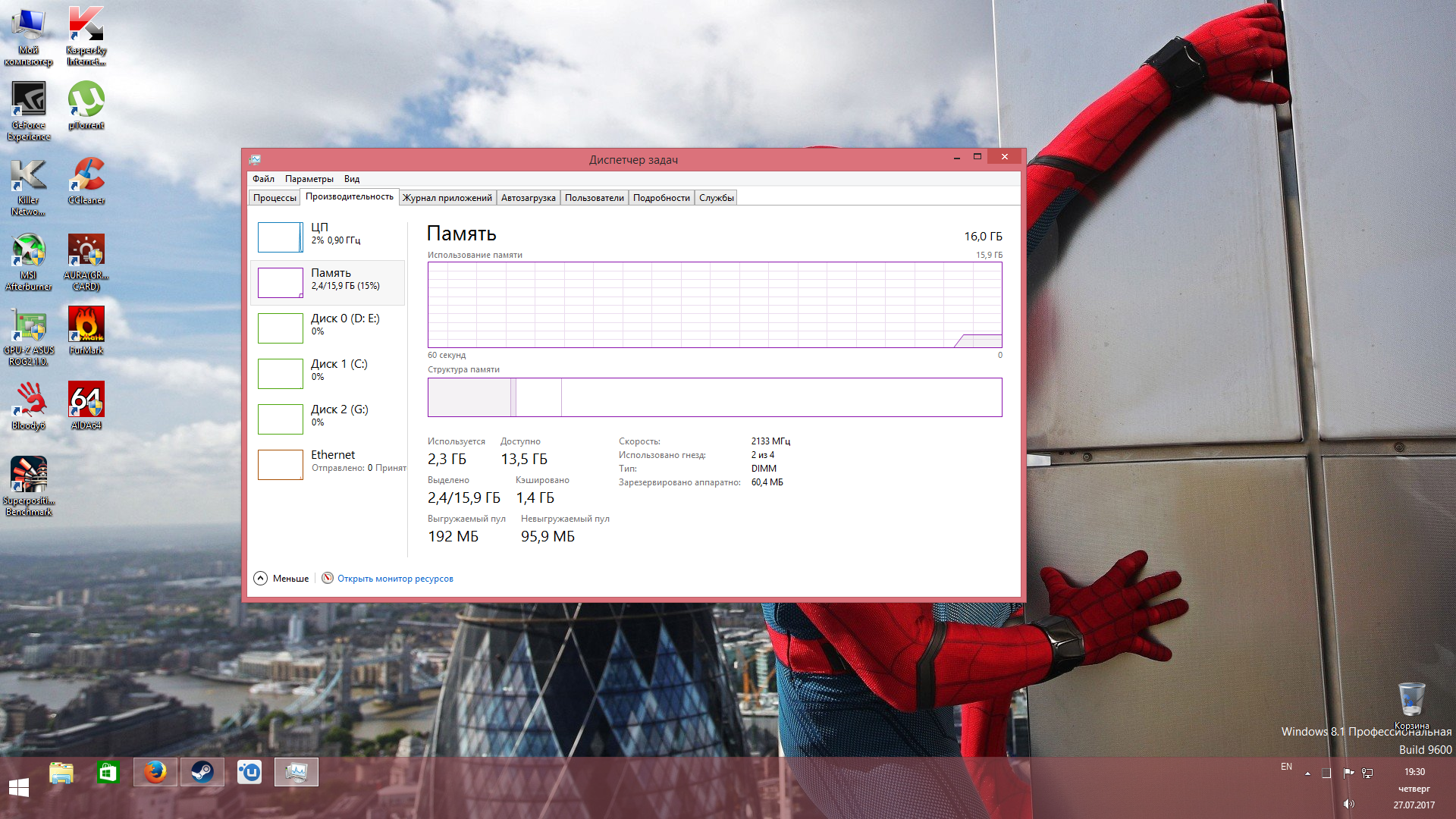The image size is (1456, 819).
Task: Switch to the Службы tab
Action: tap(717, 198)
